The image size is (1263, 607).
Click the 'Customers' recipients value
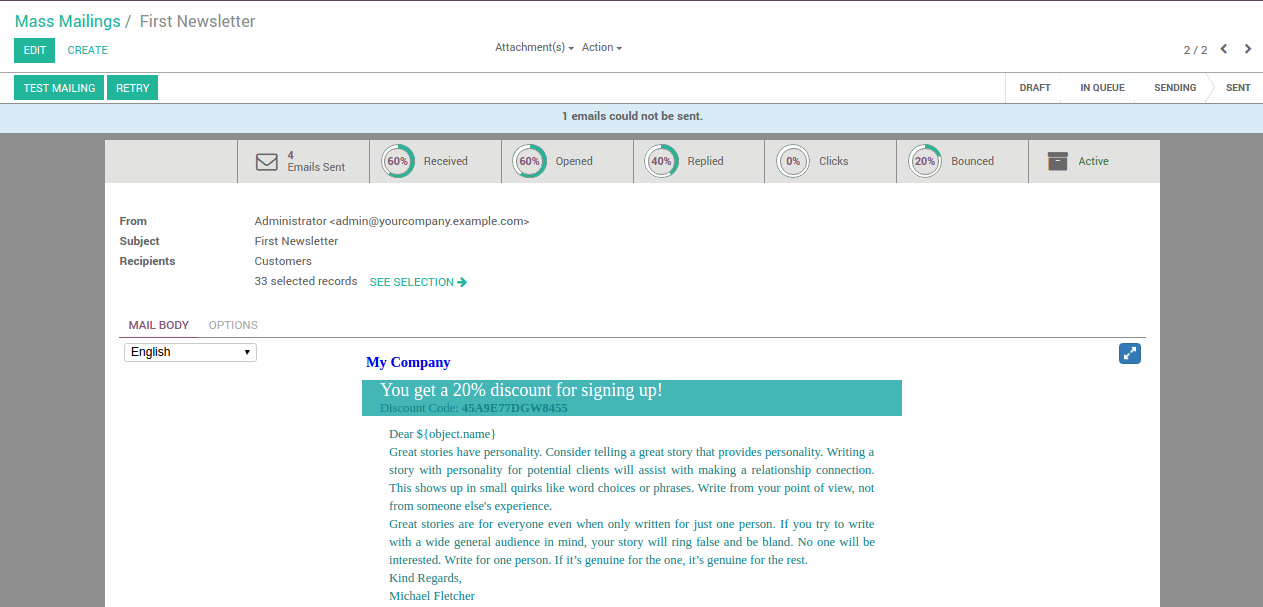(283, 261)
